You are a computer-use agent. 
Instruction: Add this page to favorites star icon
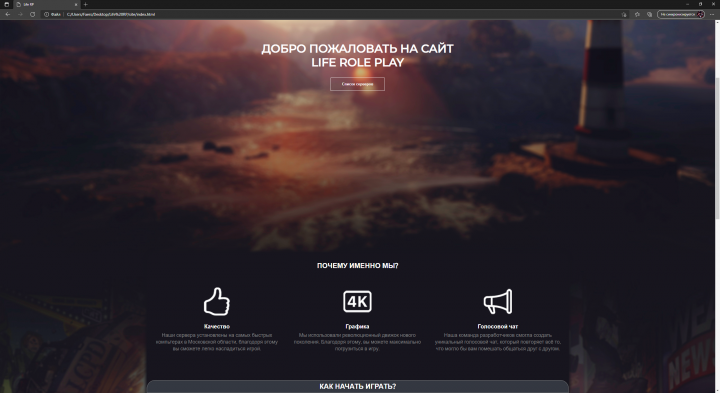point(624,14)
